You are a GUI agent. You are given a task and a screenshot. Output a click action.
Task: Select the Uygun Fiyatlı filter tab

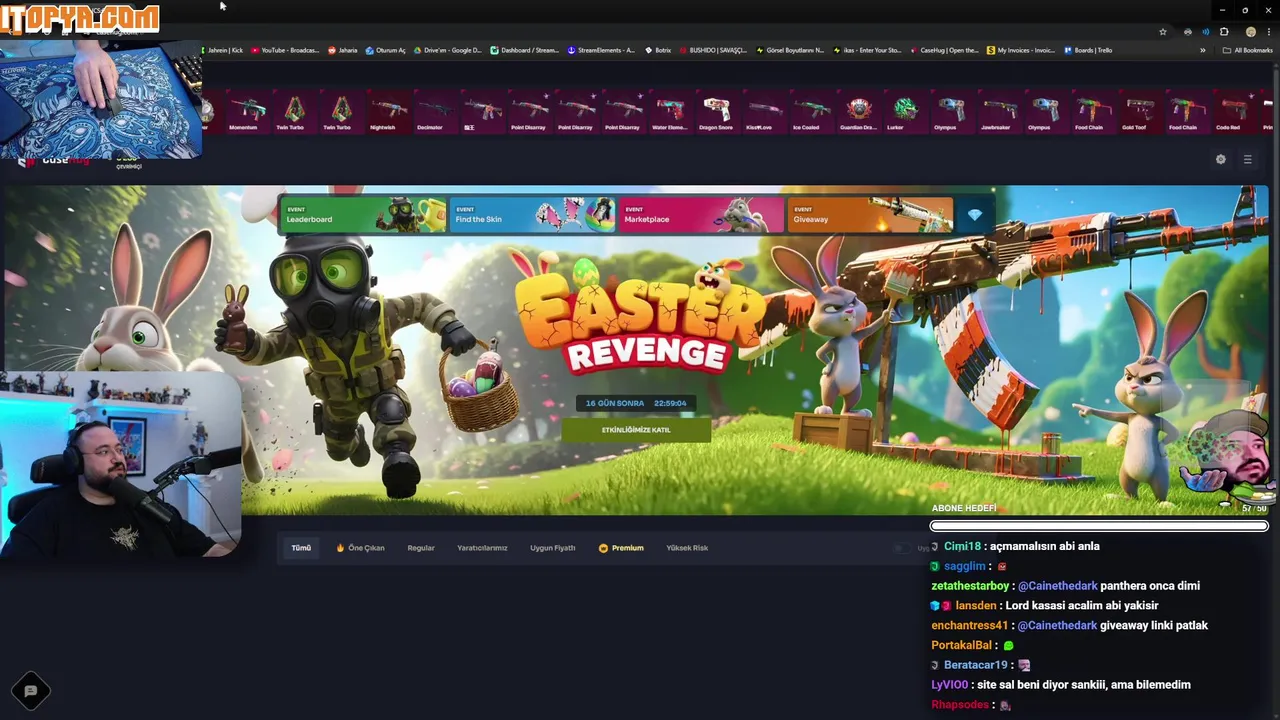tap(553, 548)
